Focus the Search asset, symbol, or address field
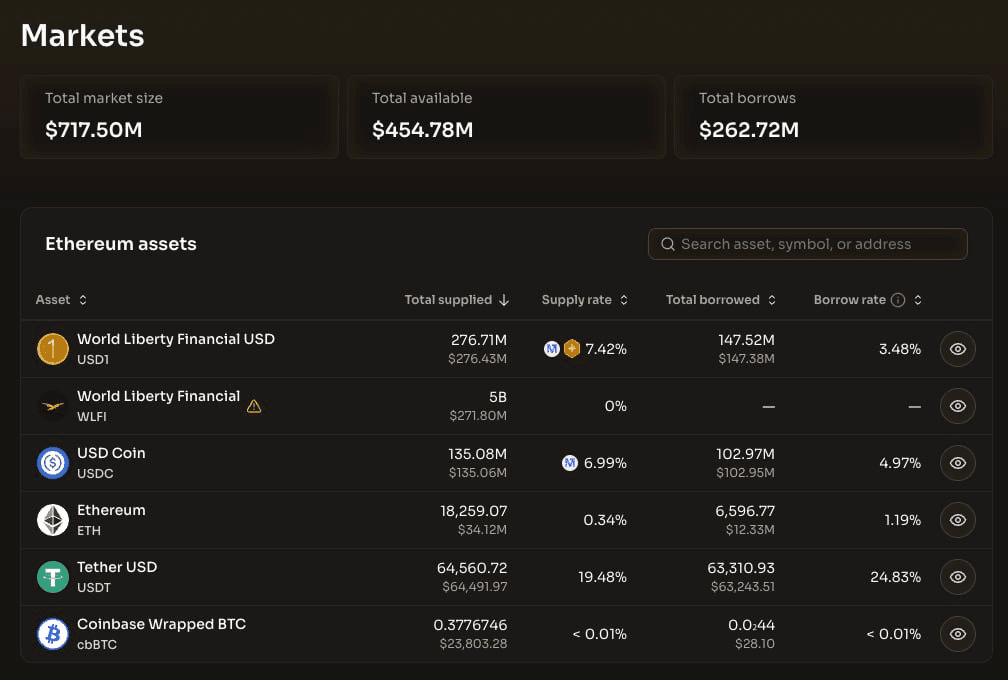 point(807,244)
